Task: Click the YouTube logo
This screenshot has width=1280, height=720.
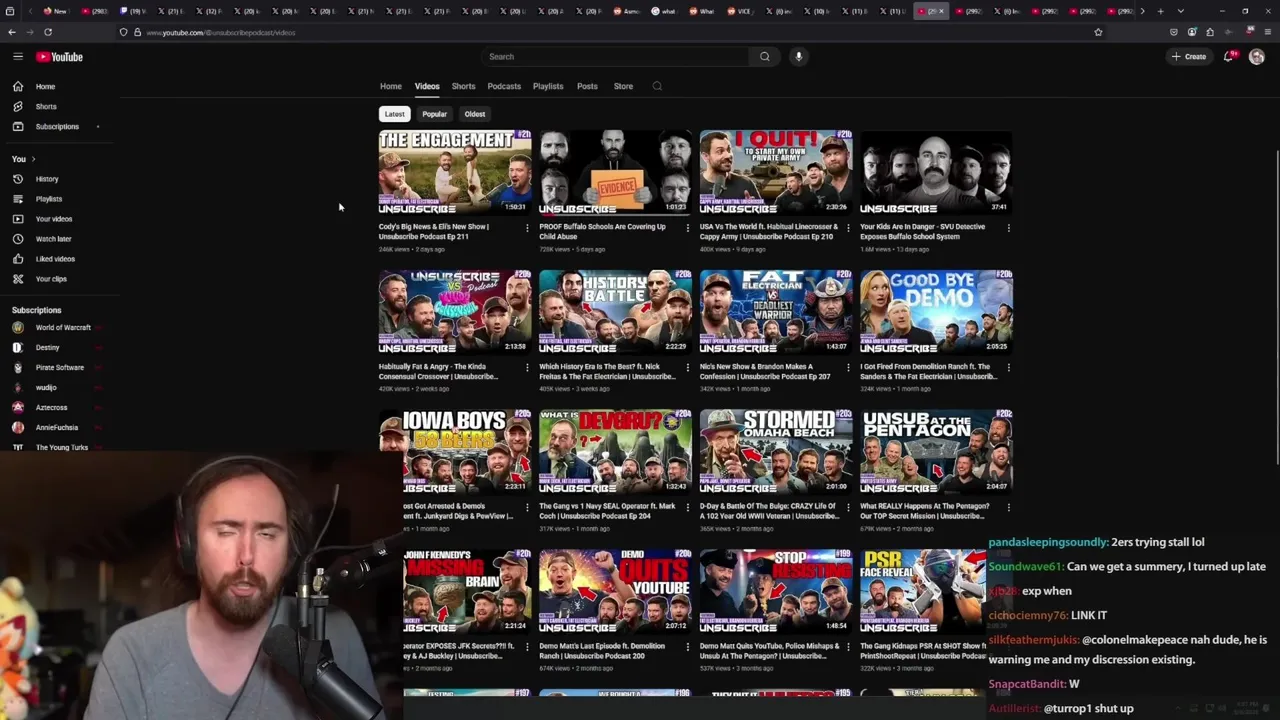Action: point(59,57)
